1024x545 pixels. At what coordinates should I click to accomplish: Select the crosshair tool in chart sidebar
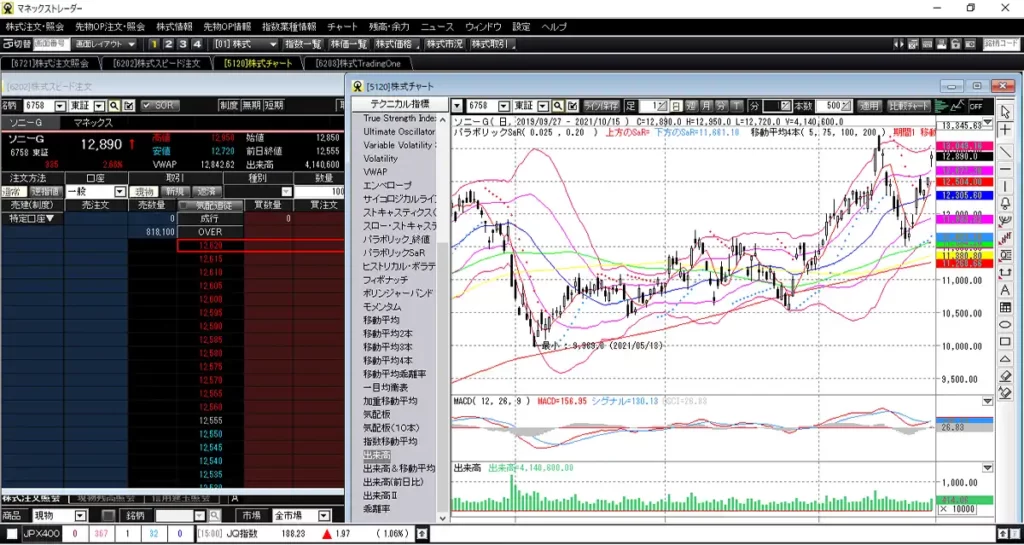(1005, 129)
